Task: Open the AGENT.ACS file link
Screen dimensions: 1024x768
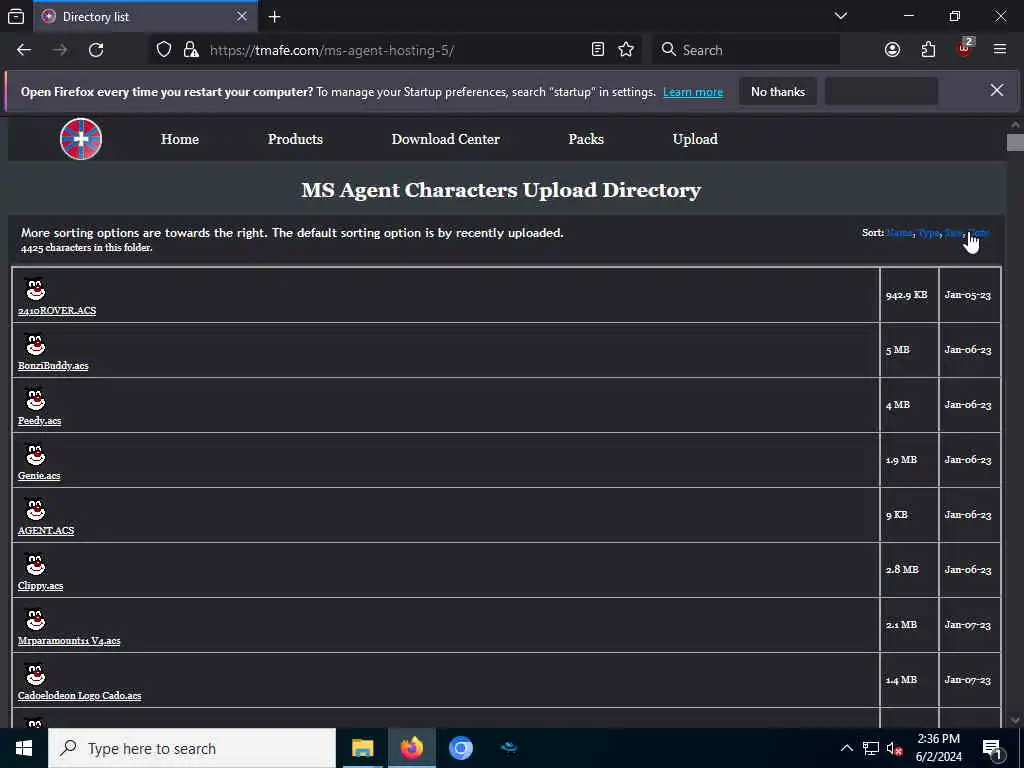Action: point(46,530)
